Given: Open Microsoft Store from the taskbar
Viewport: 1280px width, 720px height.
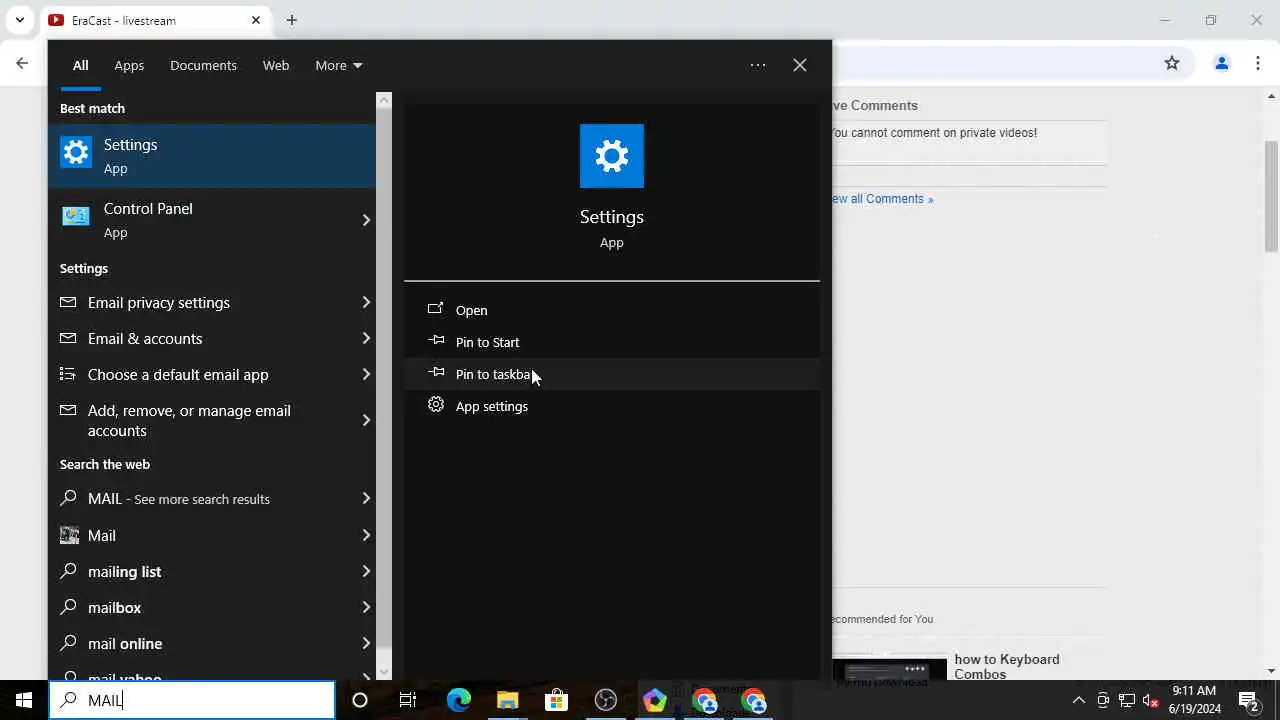Looking at the screenshot, I should [556, 700].
